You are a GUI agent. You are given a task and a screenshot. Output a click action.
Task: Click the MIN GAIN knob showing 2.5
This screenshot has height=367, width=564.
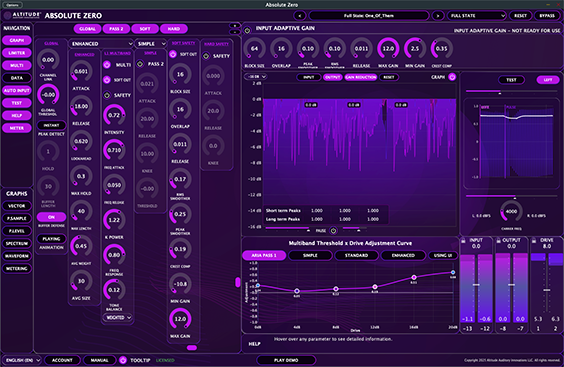(415, 49)
